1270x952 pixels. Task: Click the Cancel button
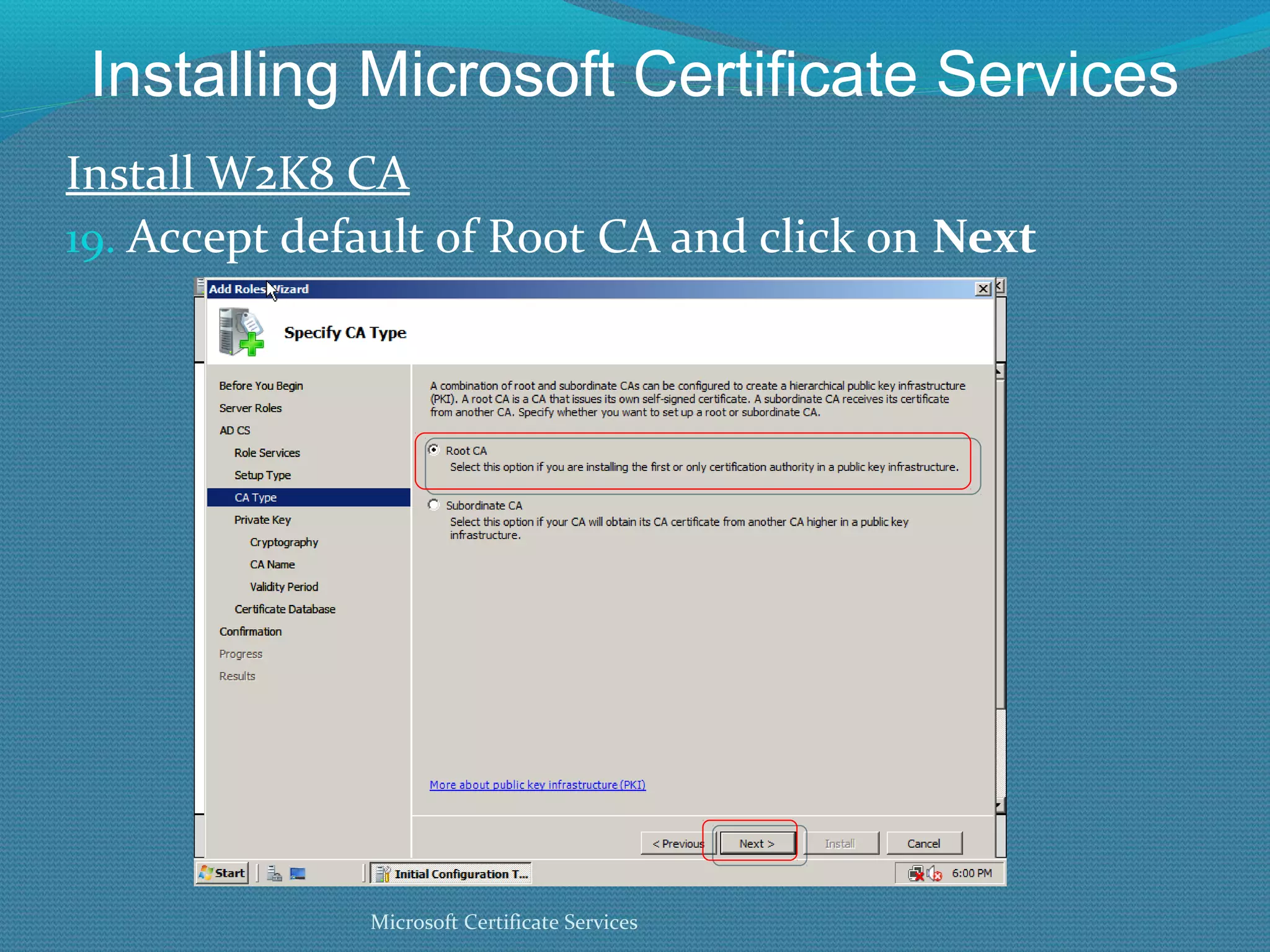(924, 844)
